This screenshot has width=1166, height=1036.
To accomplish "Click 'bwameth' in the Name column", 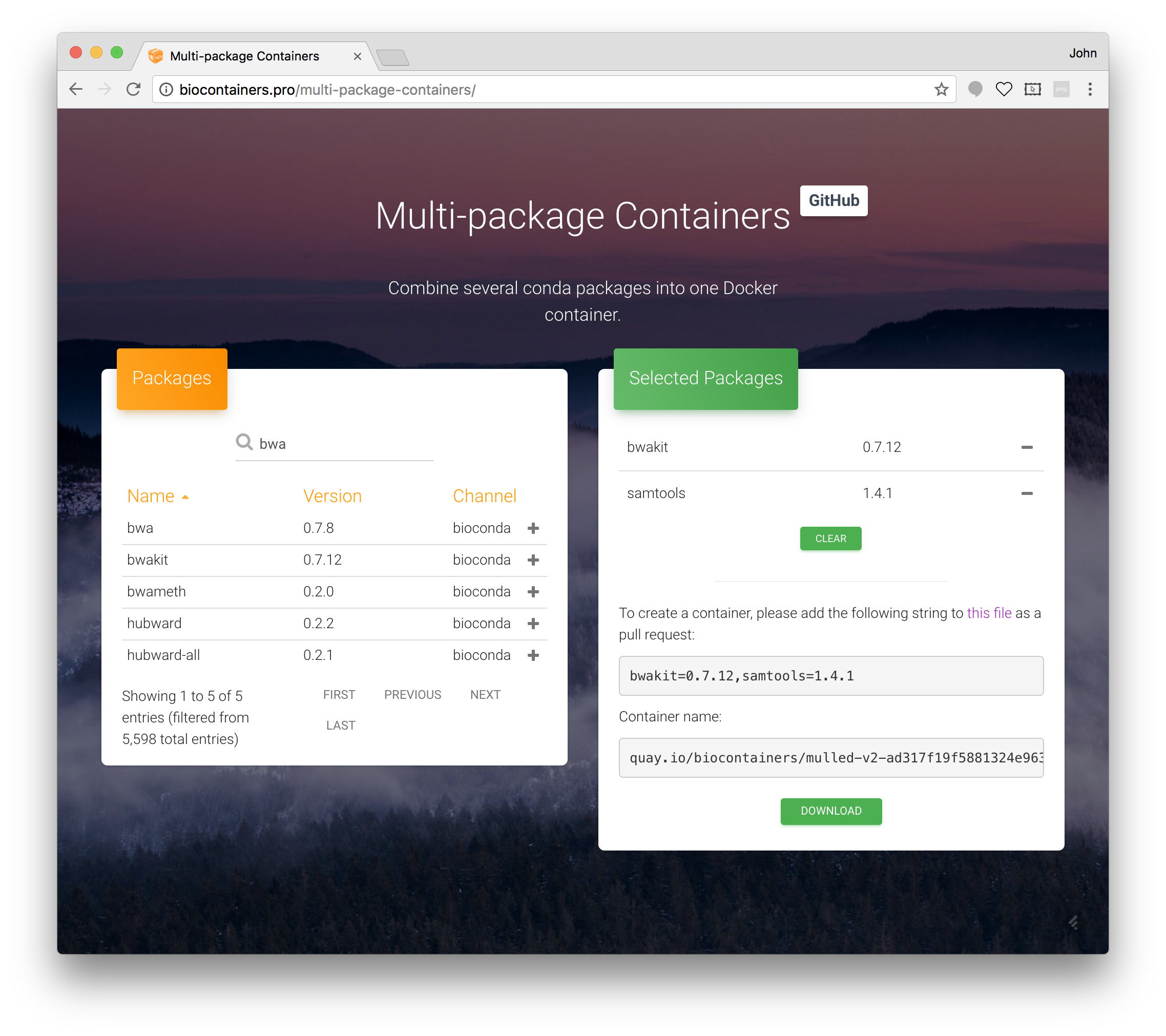I will 156,592.
